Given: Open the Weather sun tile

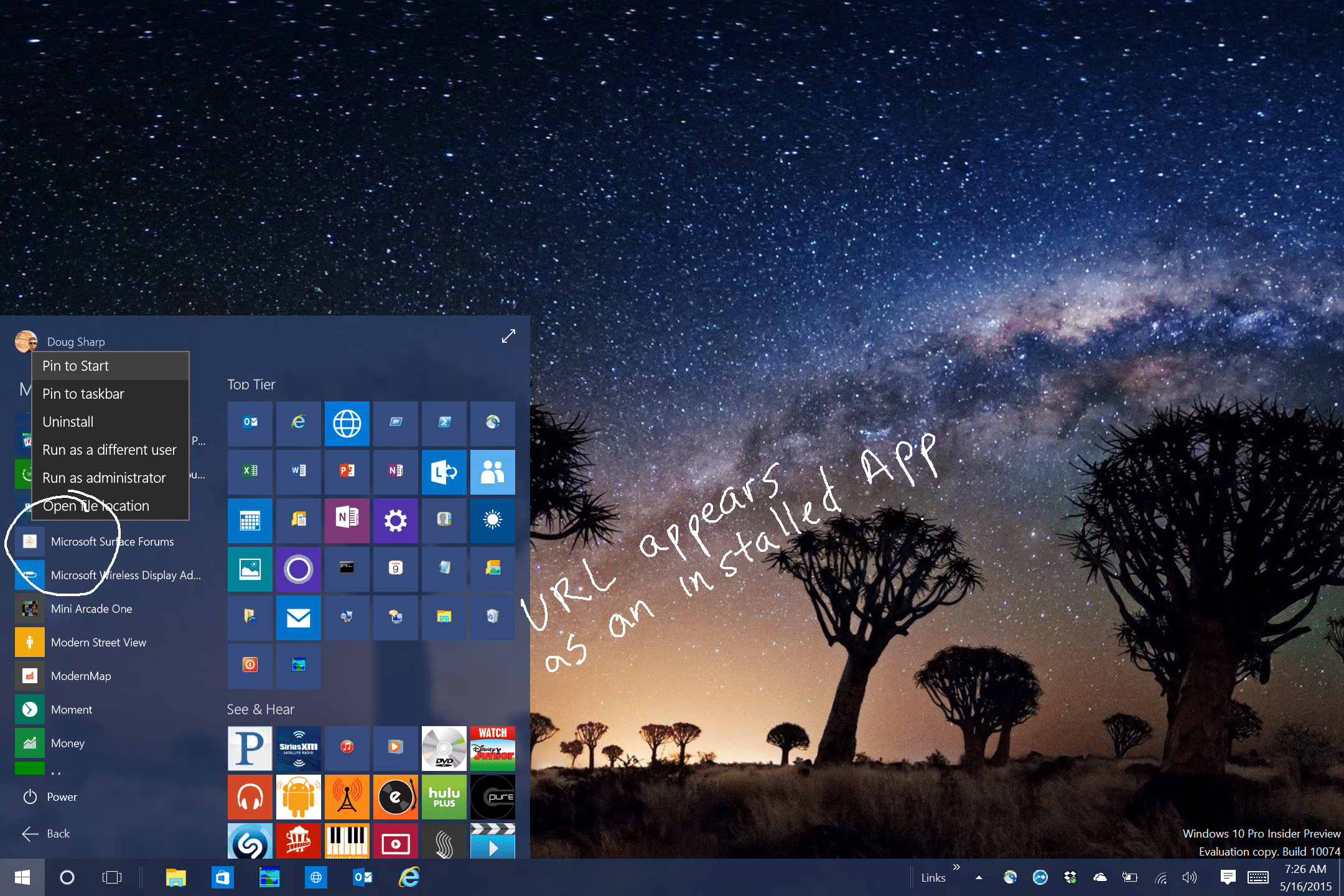Looking at the screenshot, I should click(492, 520).
